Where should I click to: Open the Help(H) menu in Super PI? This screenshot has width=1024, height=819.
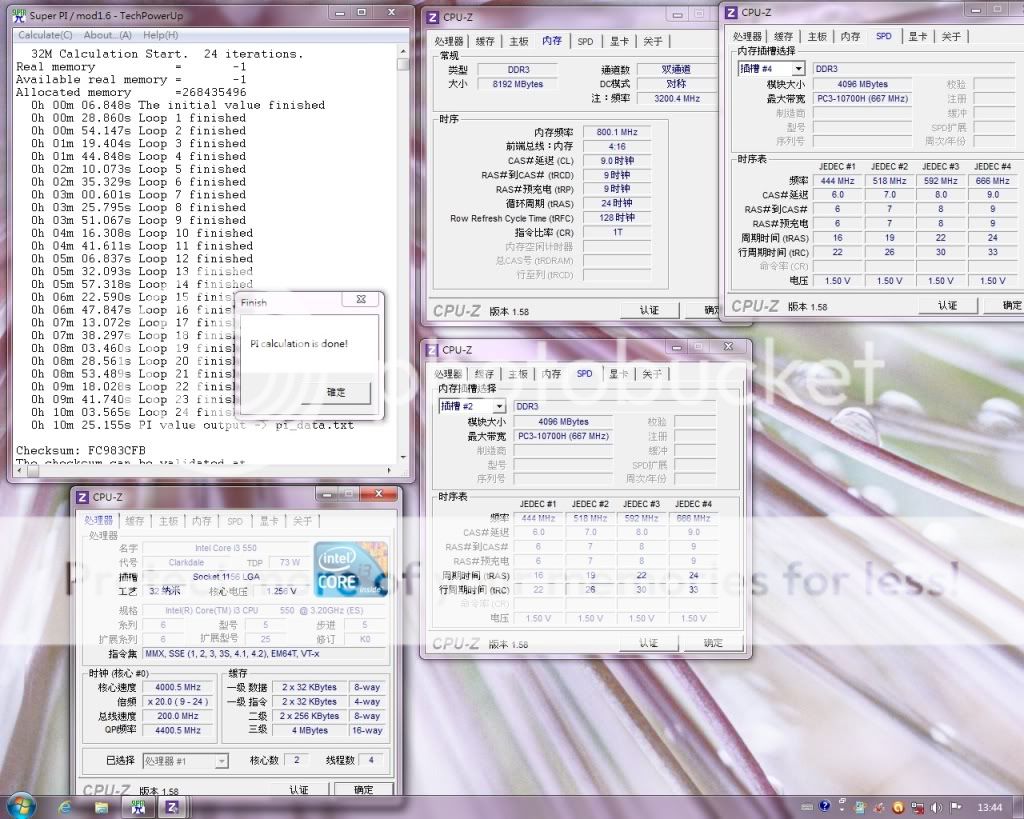point(159,35)
